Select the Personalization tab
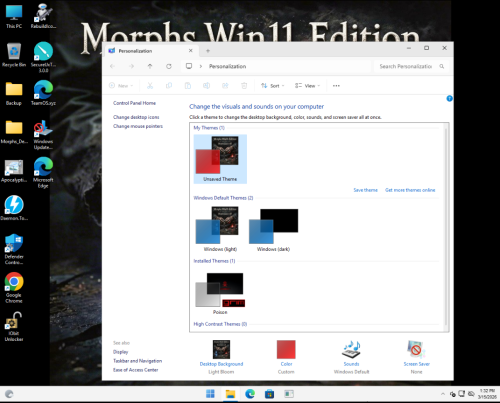The width and height of the screenshot is (500, 403). pos(151,51)
